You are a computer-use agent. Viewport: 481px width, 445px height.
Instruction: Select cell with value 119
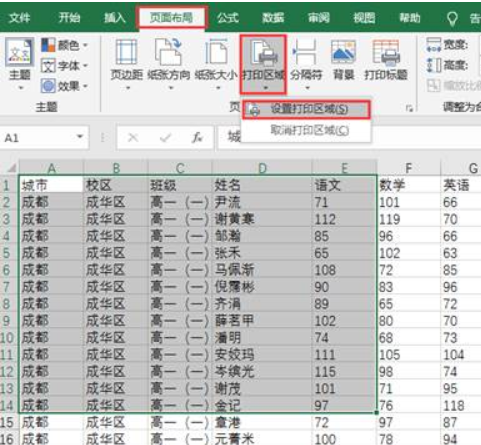click(x=409, y=219)
